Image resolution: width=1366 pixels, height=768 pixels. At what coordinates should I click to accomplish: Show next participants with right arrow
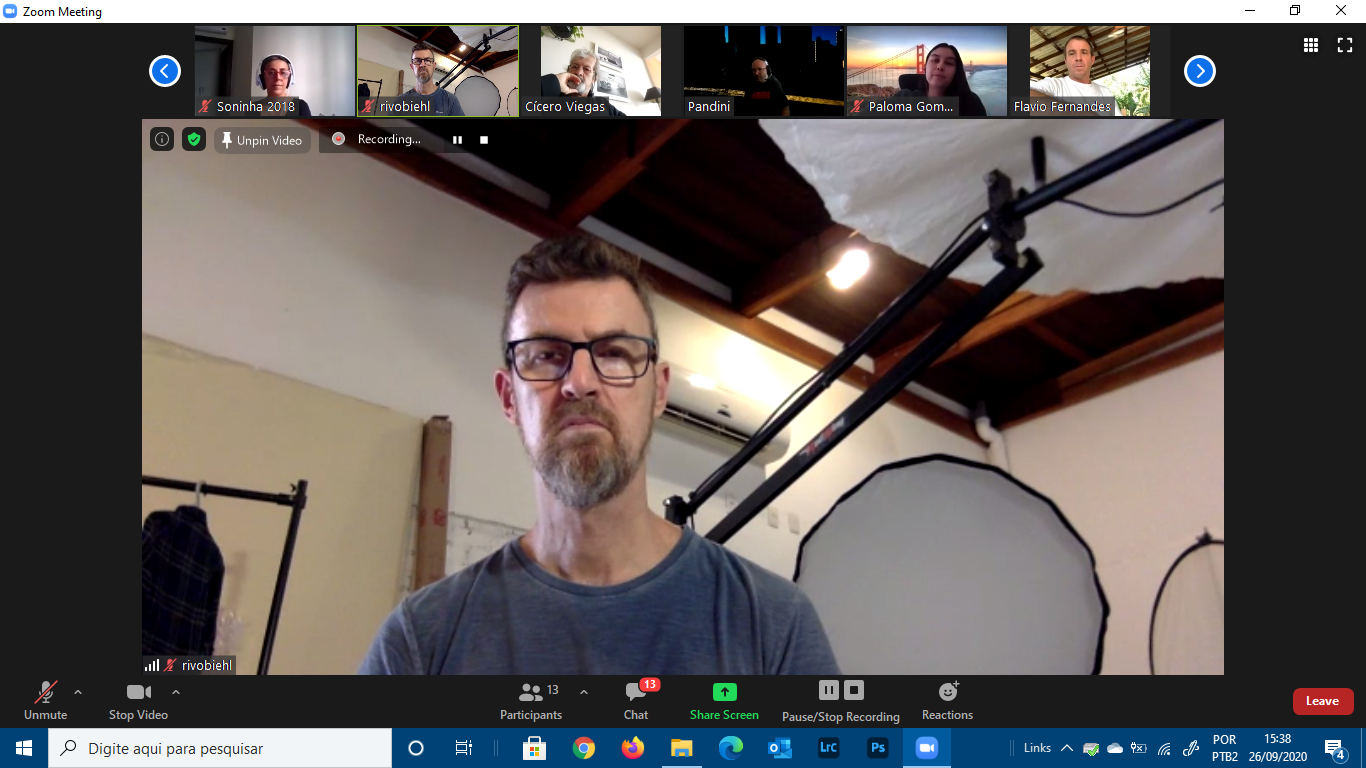tap(1199, 71)
